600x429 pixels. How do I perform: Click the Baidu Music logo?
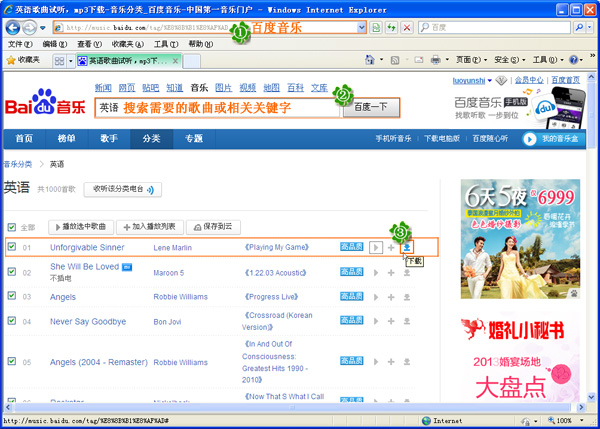coord(45,103)
